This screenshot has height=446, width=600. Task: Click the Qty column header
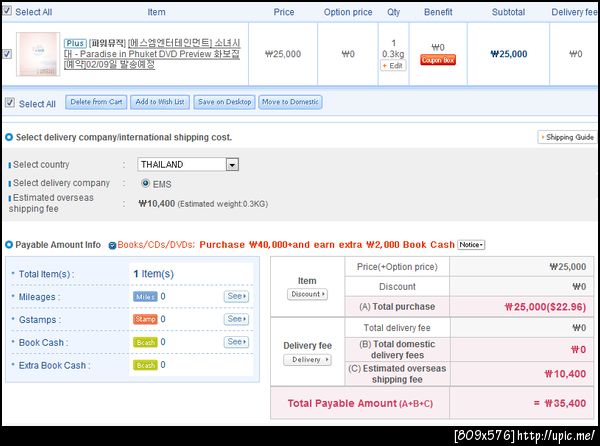(x=393, y=12)
